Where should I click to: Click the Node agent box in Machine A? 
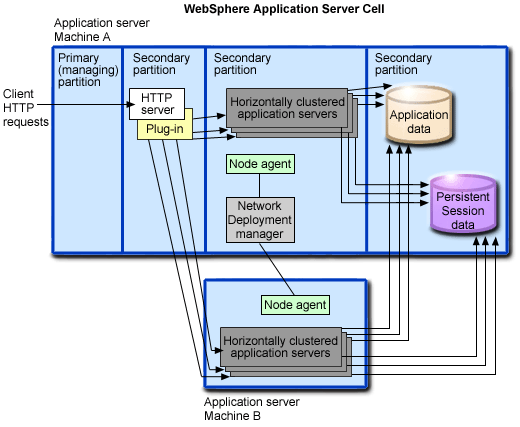(x=260, y=164)
